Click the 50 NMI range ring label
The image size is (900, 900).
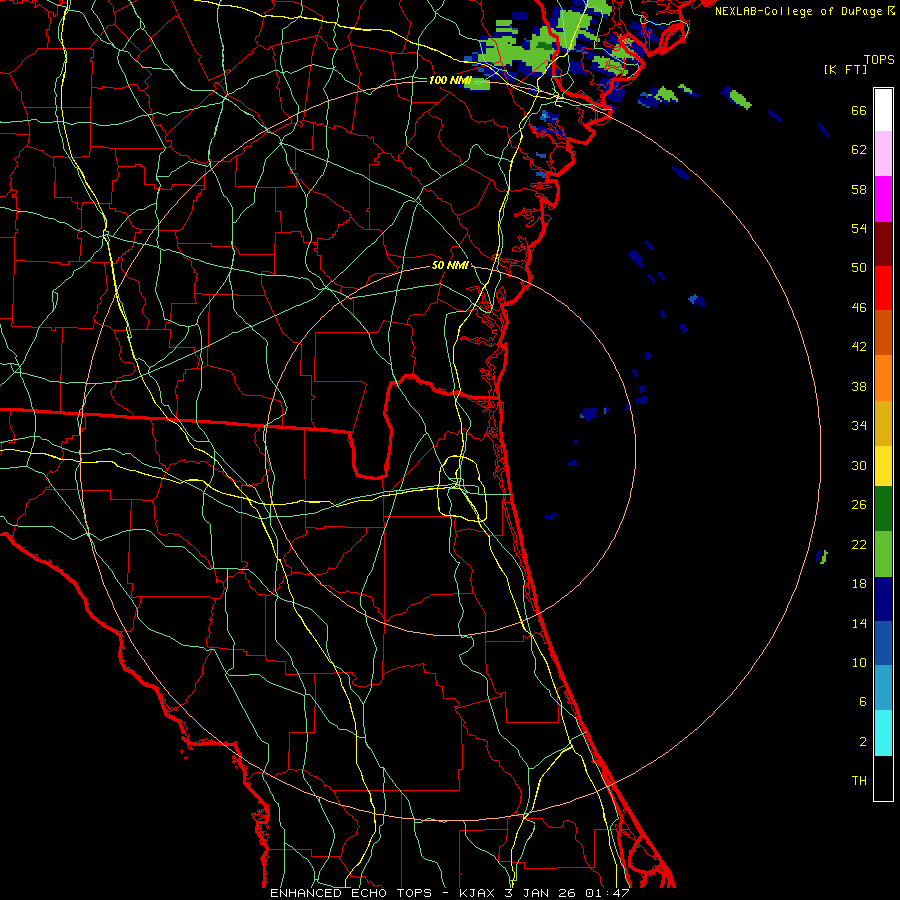click(451, 265)
